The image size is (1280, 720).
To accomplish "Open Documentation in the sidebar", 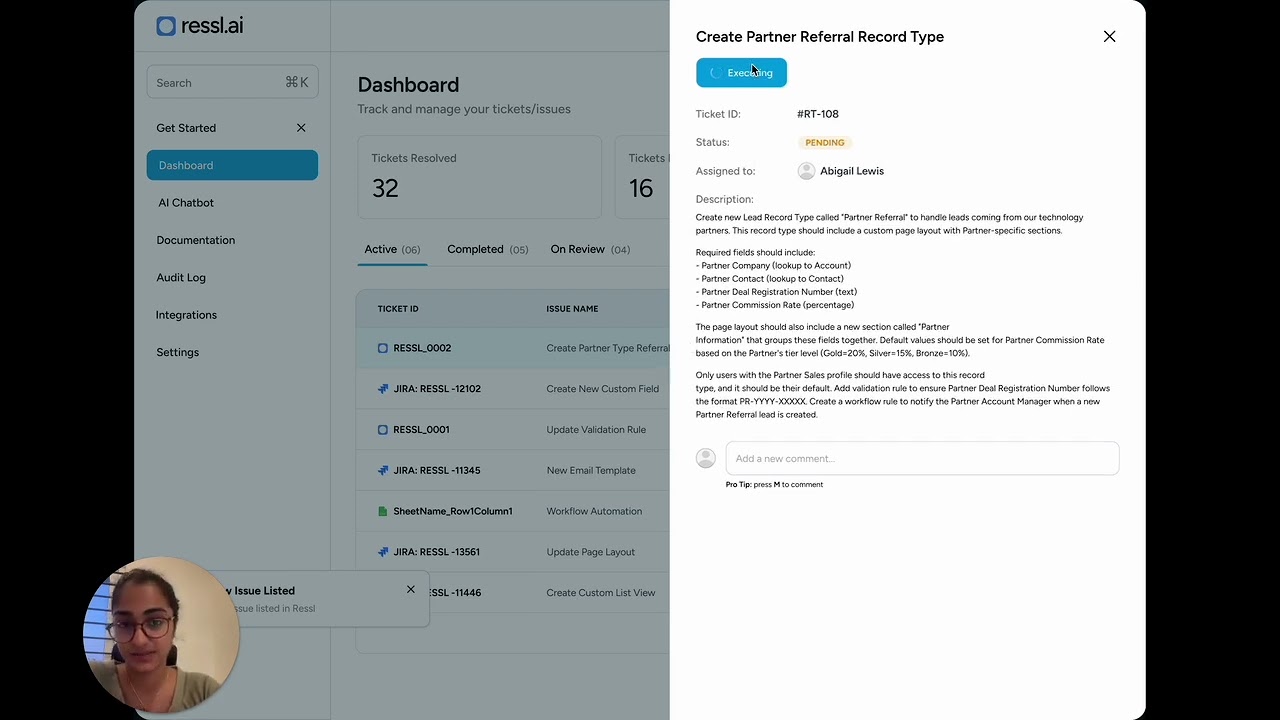I will click(195, 240).
